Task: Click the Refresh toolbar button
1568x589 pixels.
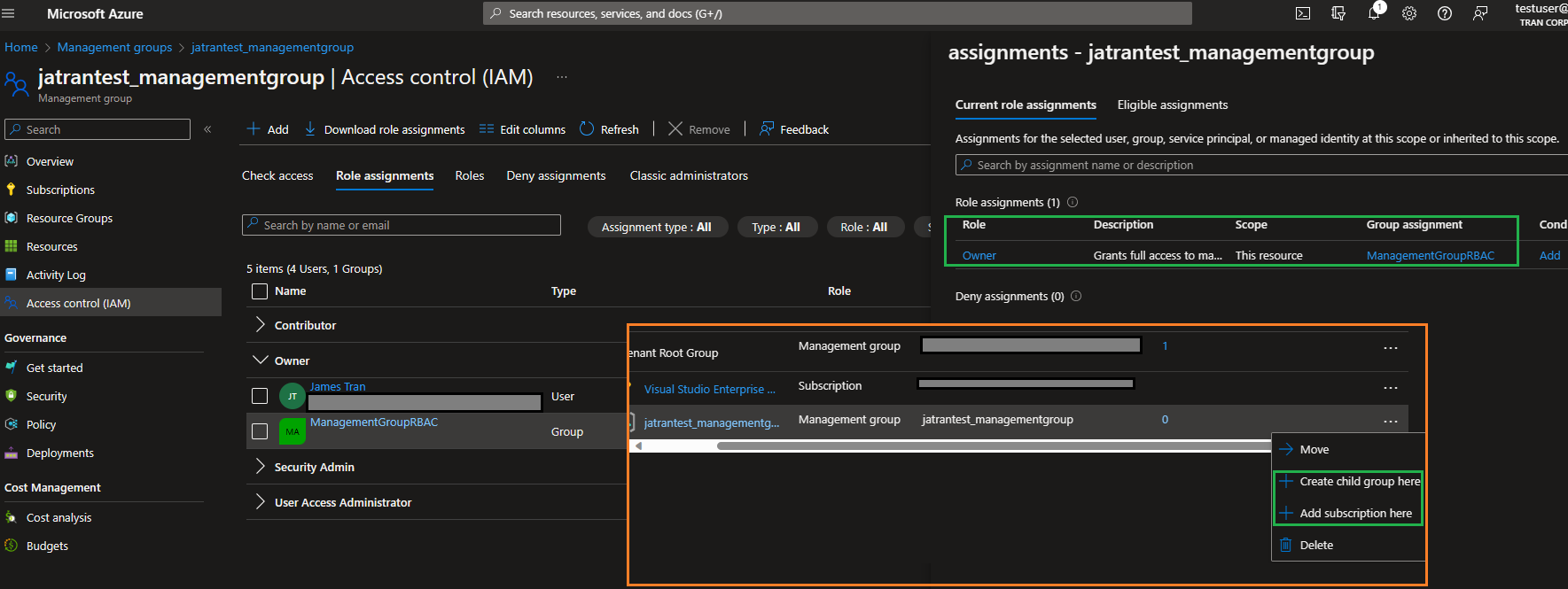Action: pos(609,129)
